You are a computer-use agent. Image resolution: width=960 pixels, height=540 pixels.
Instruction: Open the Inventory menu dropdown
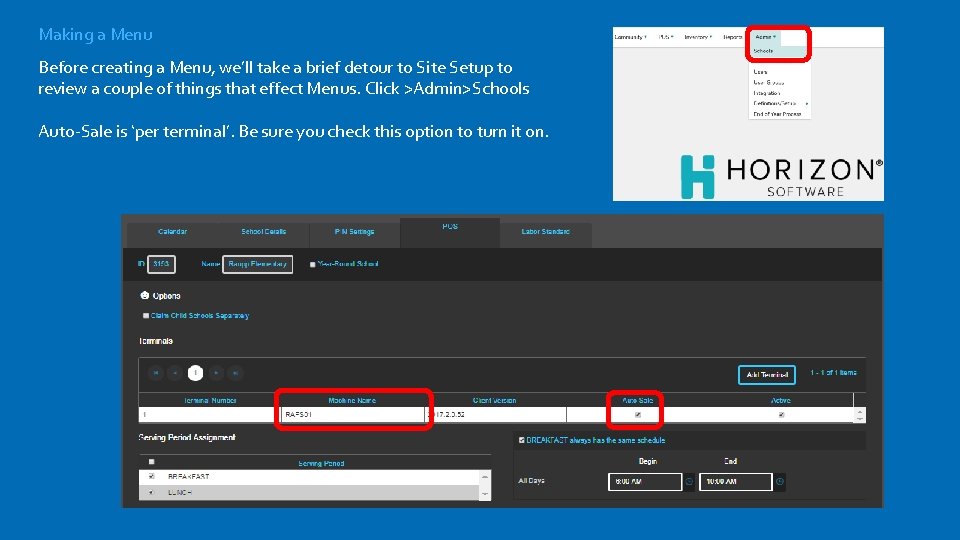pos(698,37)
